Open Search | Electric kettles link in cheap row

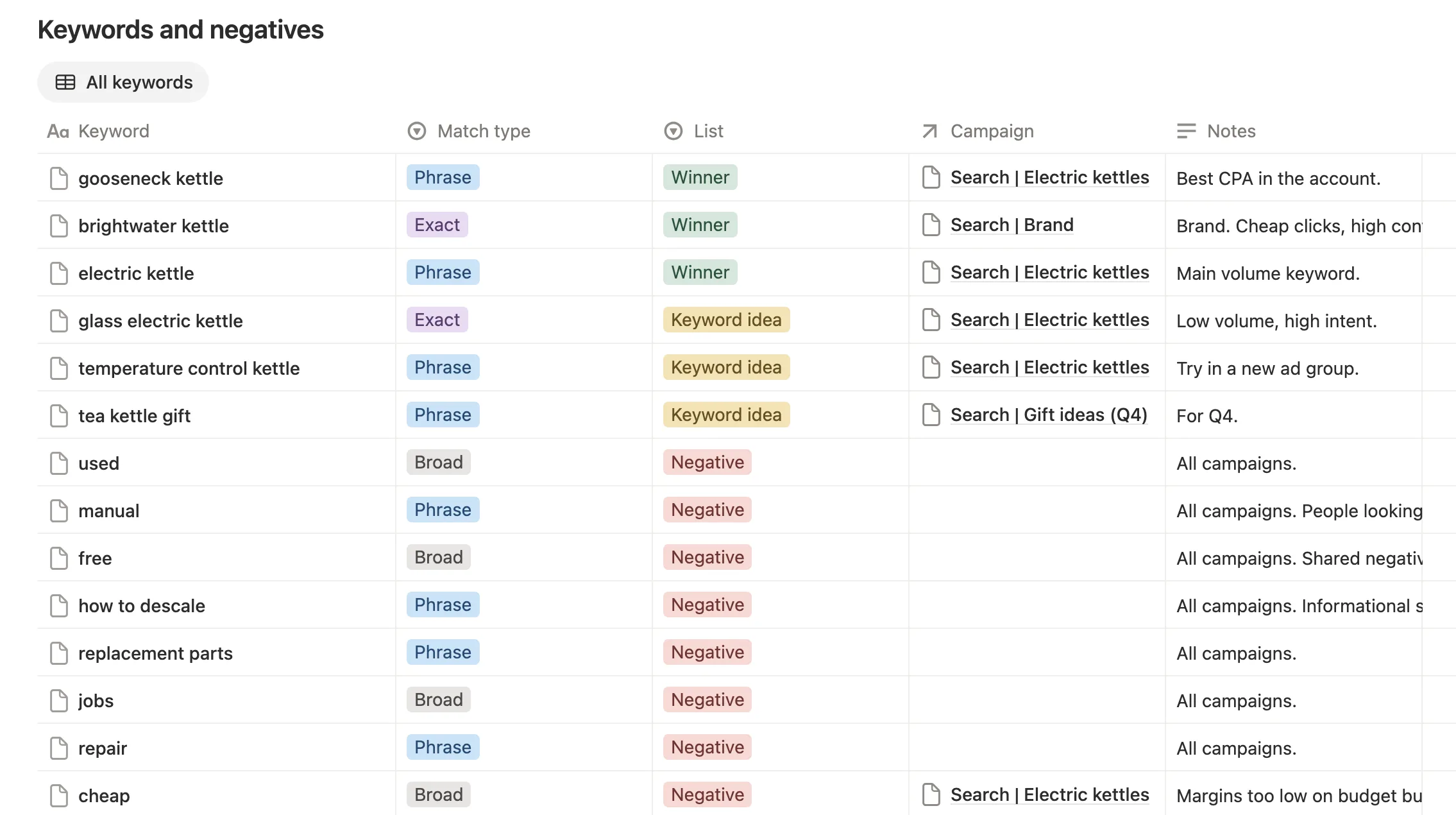pos(1049,794)
